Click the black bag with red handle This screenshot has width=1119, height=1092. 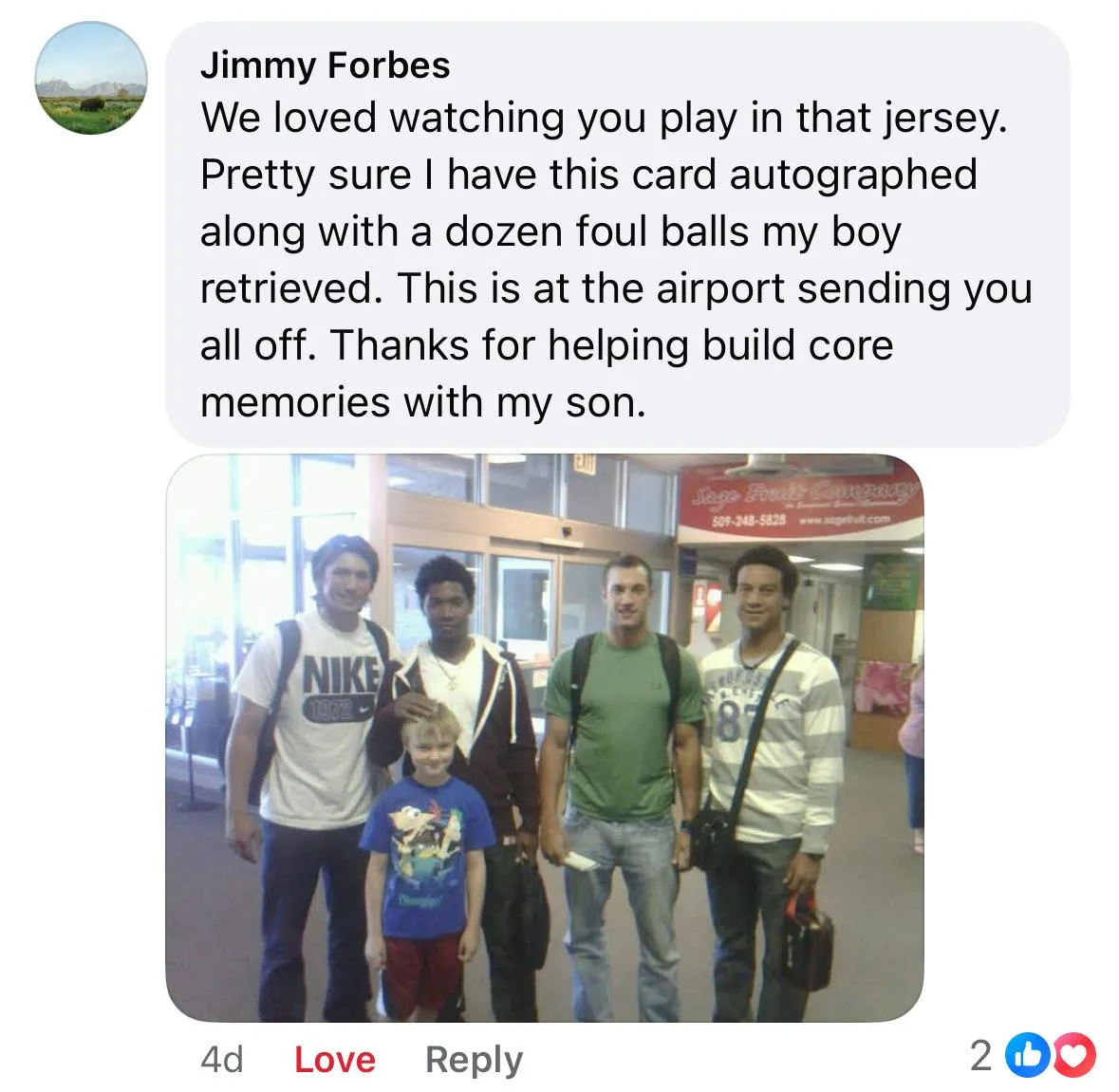[x=808, y=940]
